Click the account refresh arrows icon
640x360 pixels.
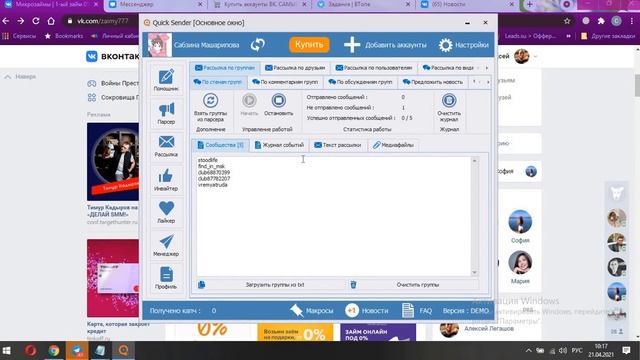click(258, 44)
